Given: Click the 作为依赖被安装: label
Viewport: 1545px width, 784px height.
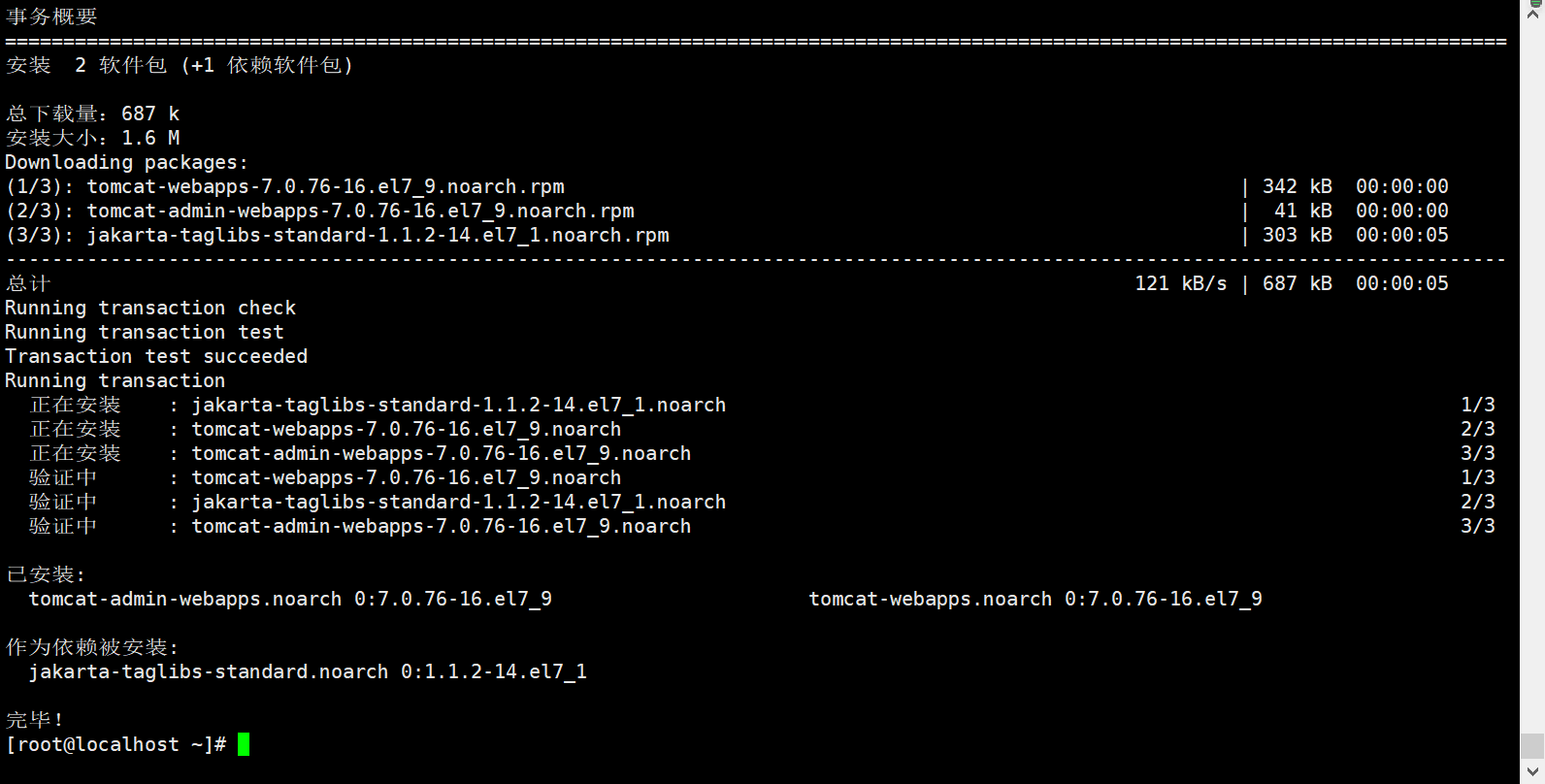Looking at the screenshot, I should pos(92,647).
